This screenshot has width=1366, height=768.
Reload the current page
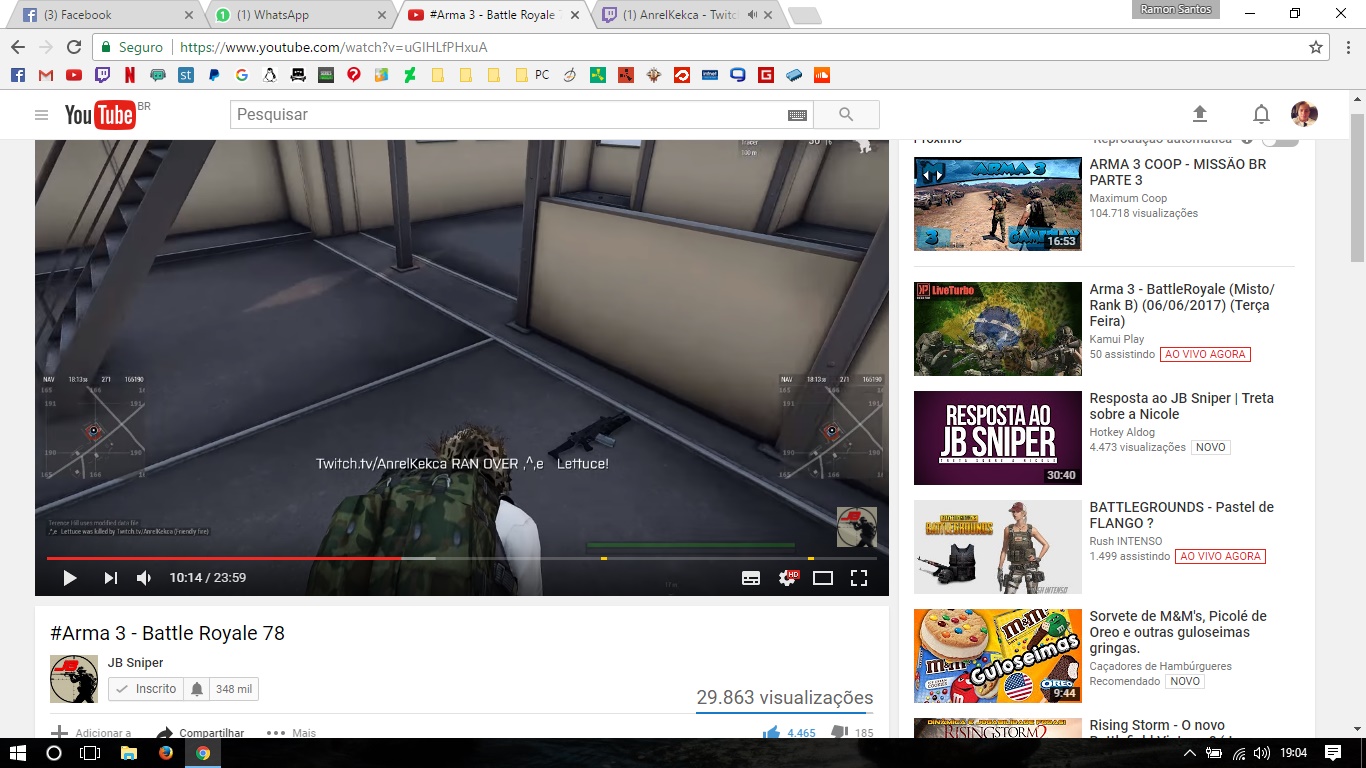74,47
